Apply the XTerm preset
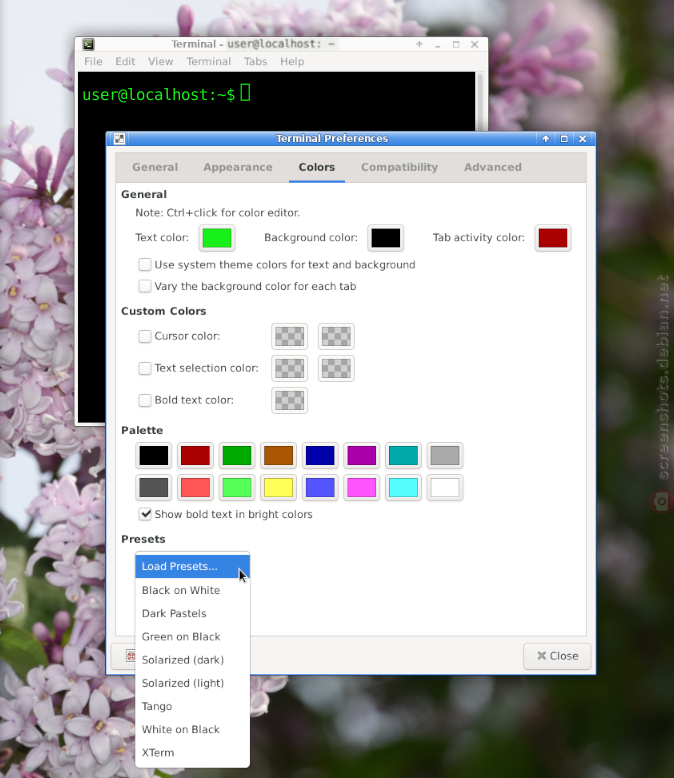The image size is (674, 778). tap(192, 753)
